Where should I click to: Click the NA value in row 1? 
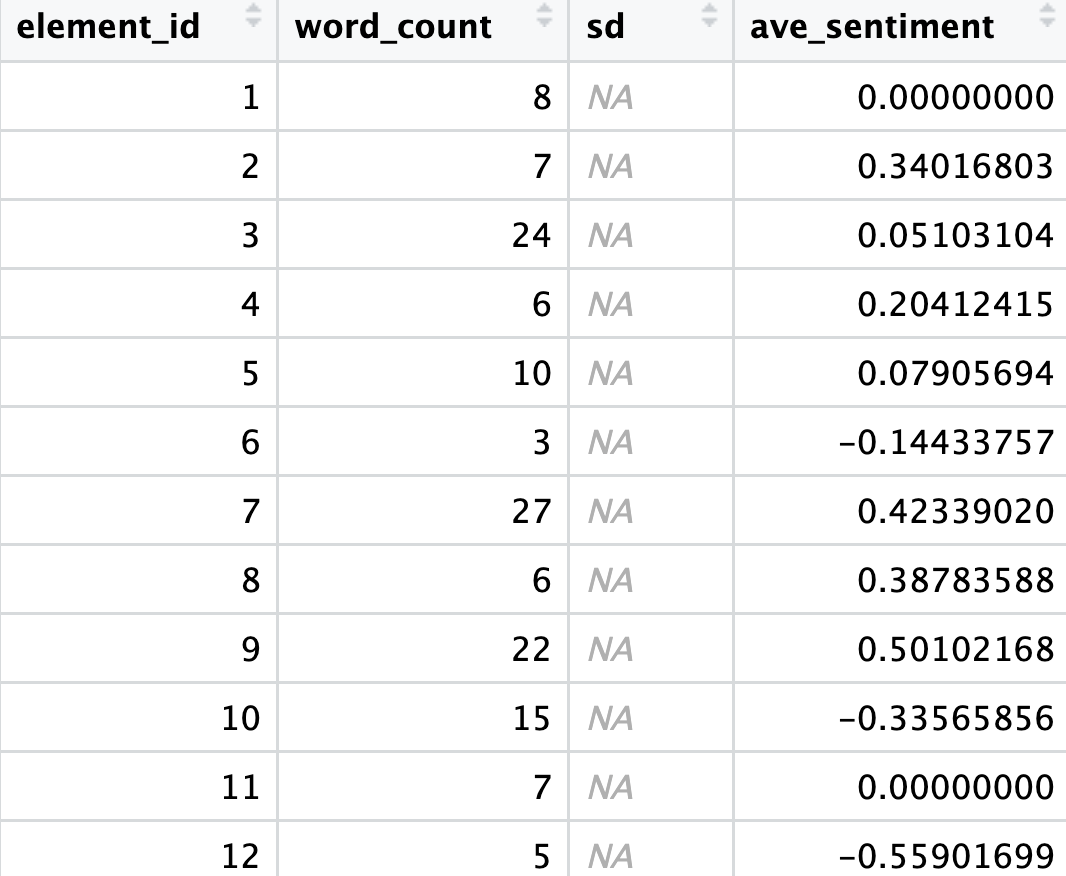point(611,97)
